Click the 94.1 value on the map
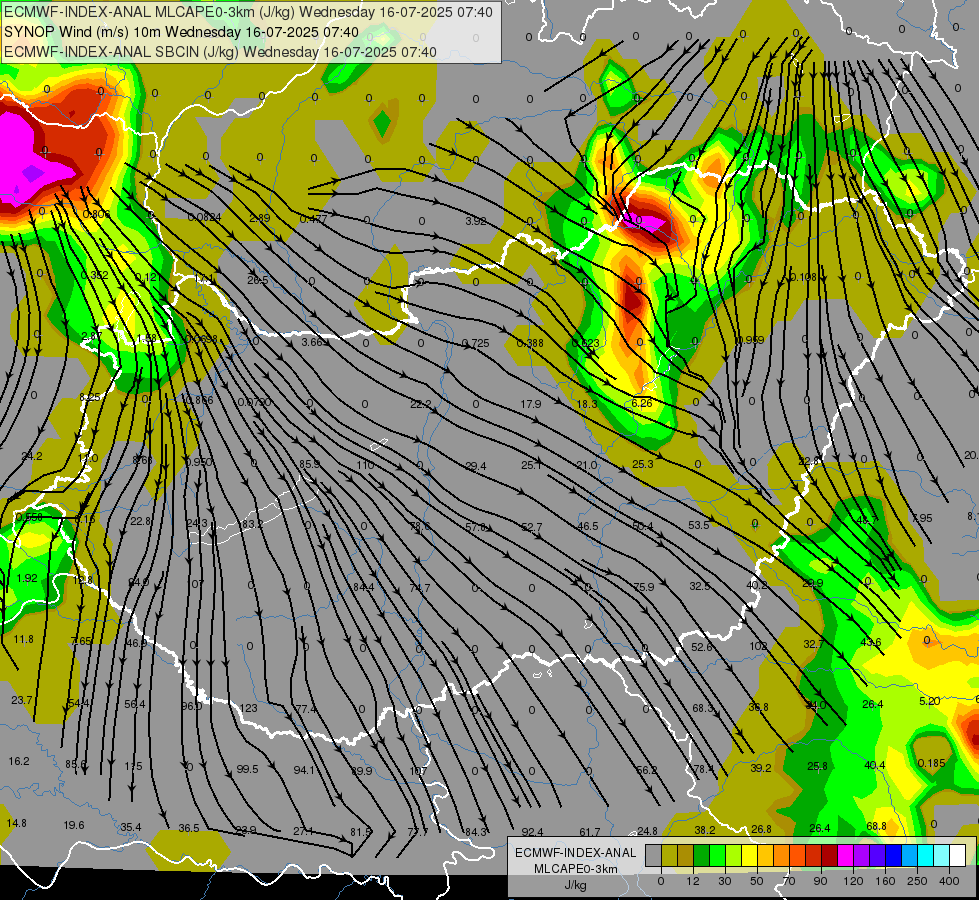 (x=304, y=770)
